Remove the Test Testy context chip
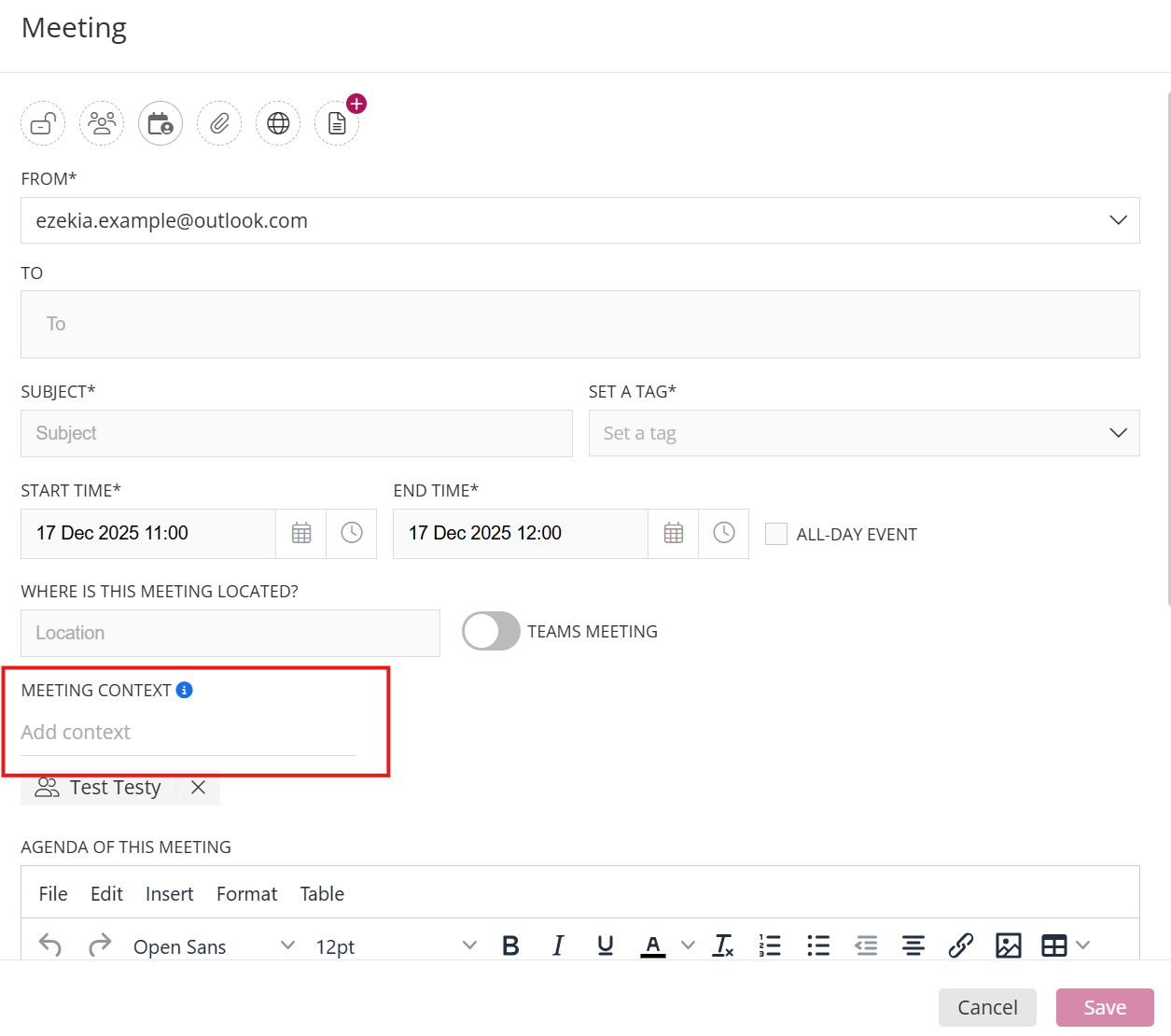Screen dimensions: 1171x1036 click(x=198, y=787)
